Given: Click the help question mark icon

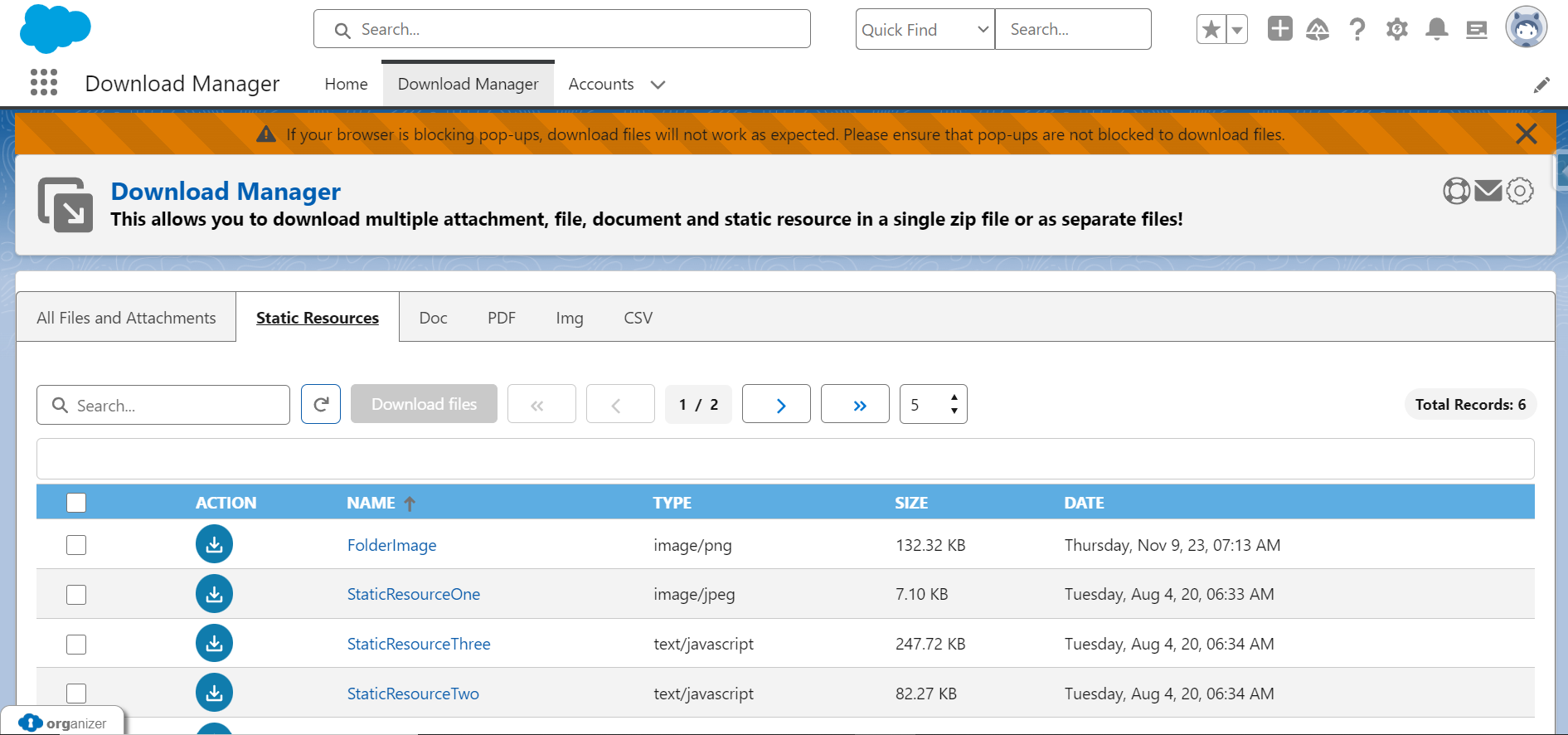Looking at the screenshot, I should (1357, 30).
